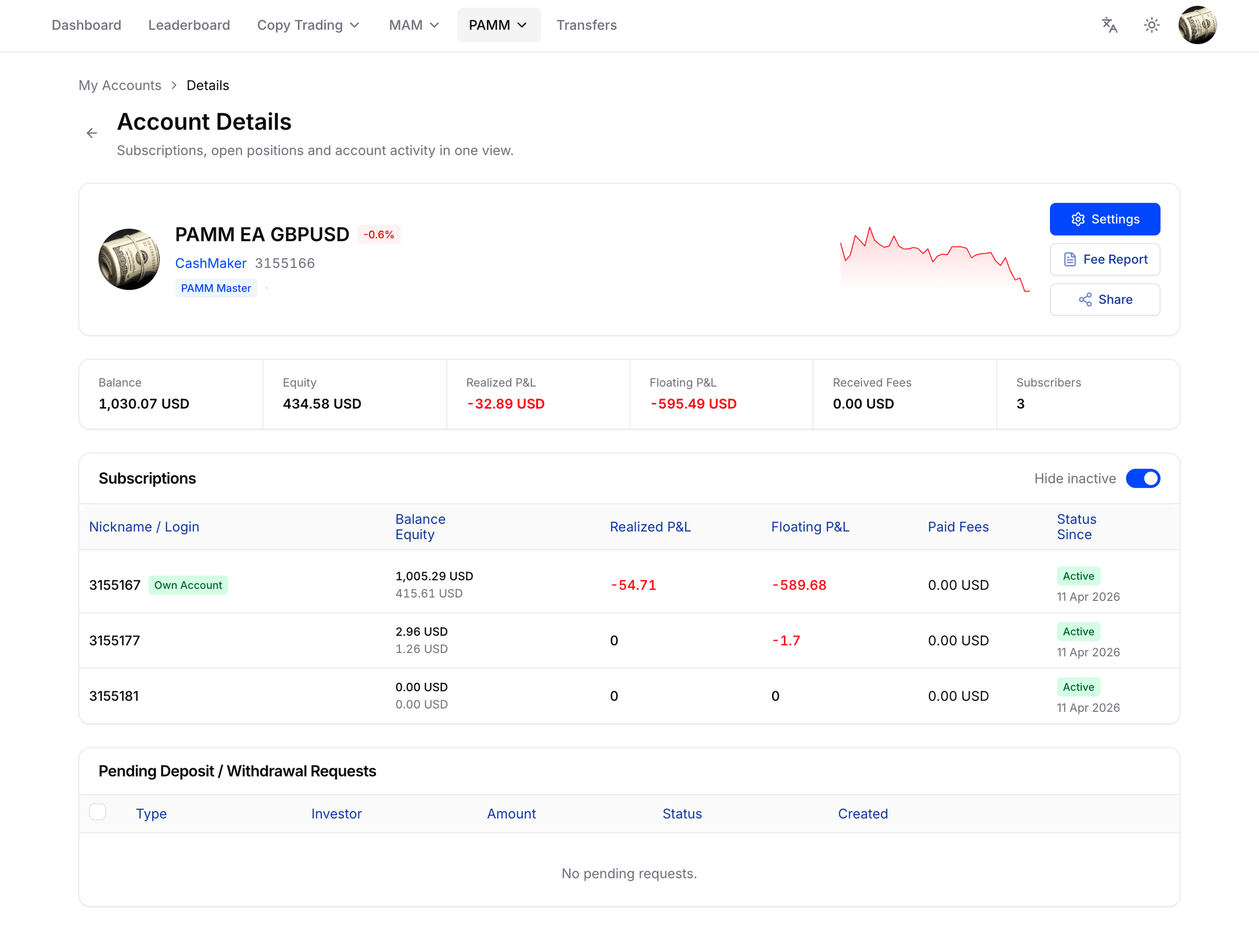Image resolution: width=1259 pixels, height=952 pixels.
Task: Toggle the Hide inactive switch
Action: point(1142,478)
